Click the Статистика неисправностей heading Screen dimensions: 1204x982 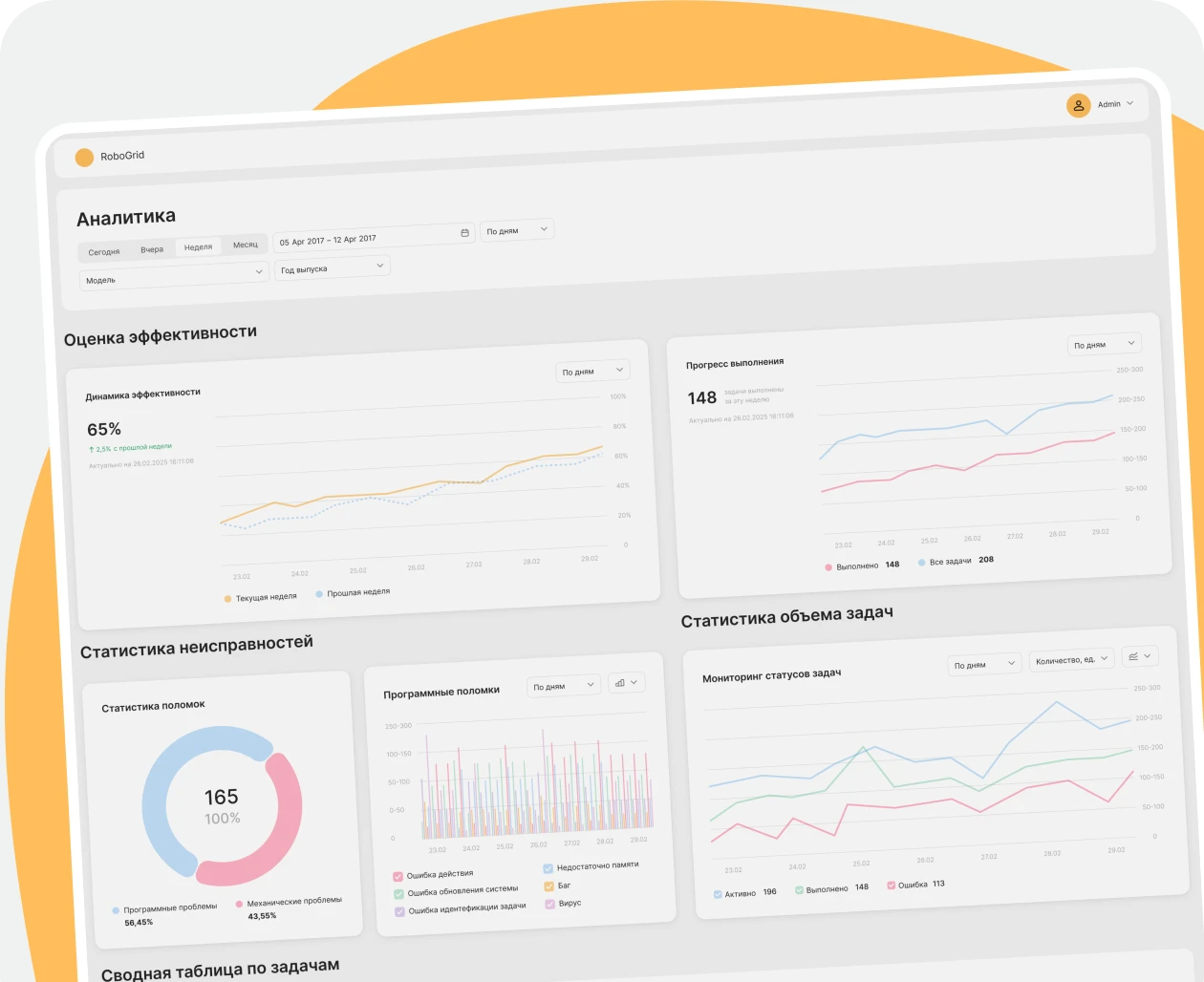(197, 648)
